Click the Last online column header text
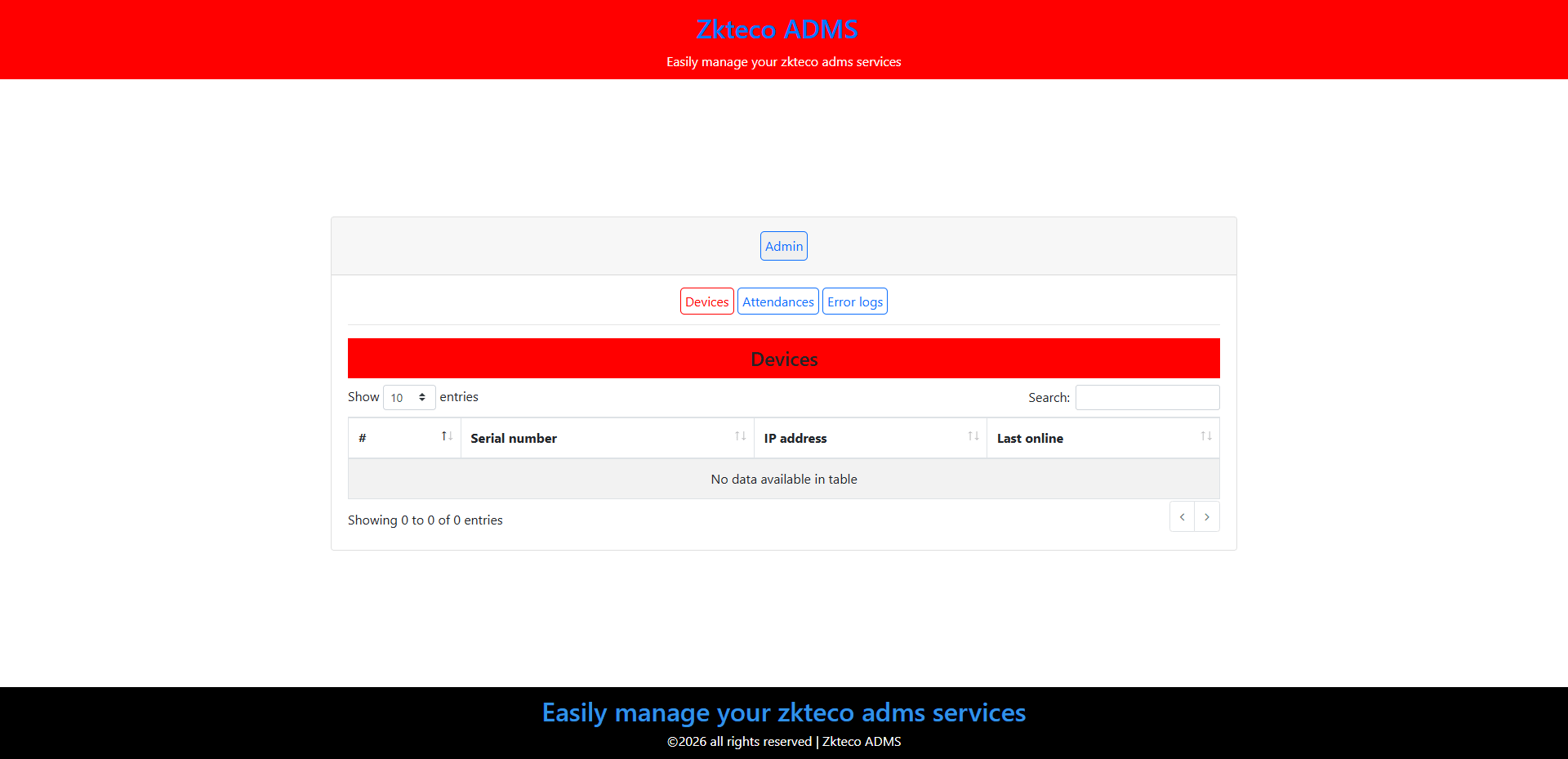Screen dimensions: 1568x759 [1030, 439]
